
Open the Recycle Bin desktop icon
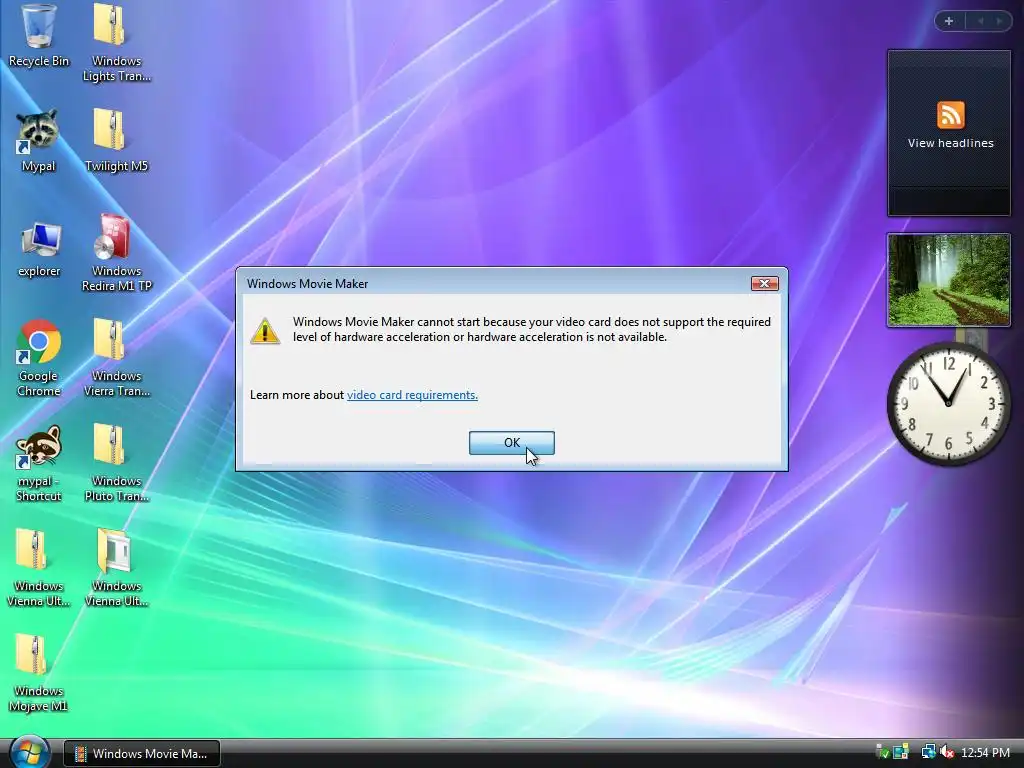pyautogui.click(x=39, y=36)
